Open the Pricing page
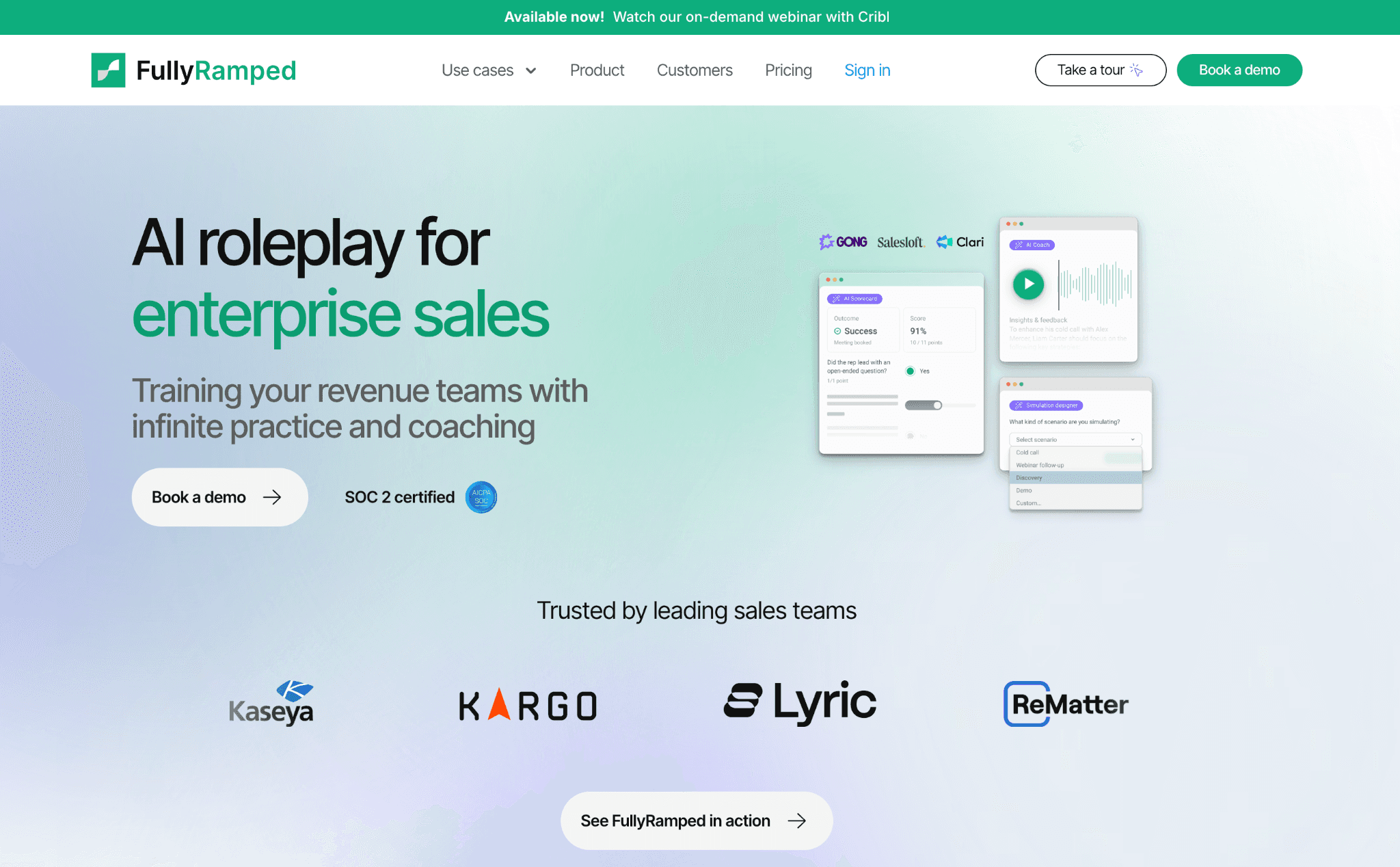Viewport: 1400px width, 867px height. click(x=788, y=70)
